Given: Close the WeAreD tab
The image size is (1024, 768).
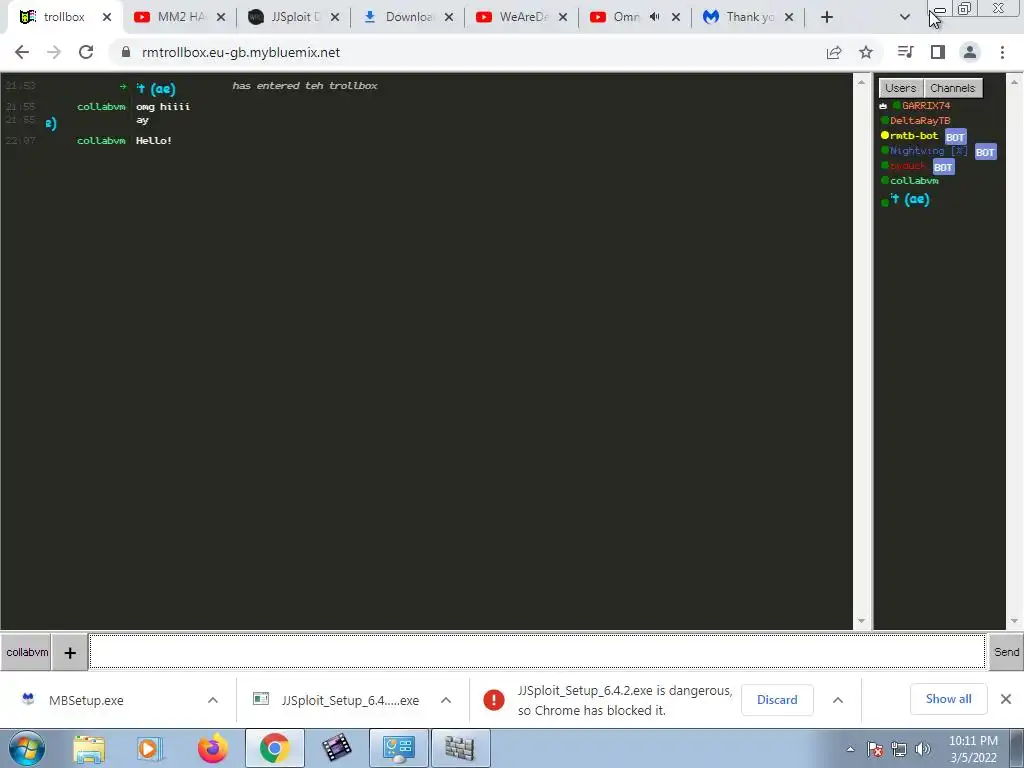Looking at the screenshot, I should click(563, 17).
